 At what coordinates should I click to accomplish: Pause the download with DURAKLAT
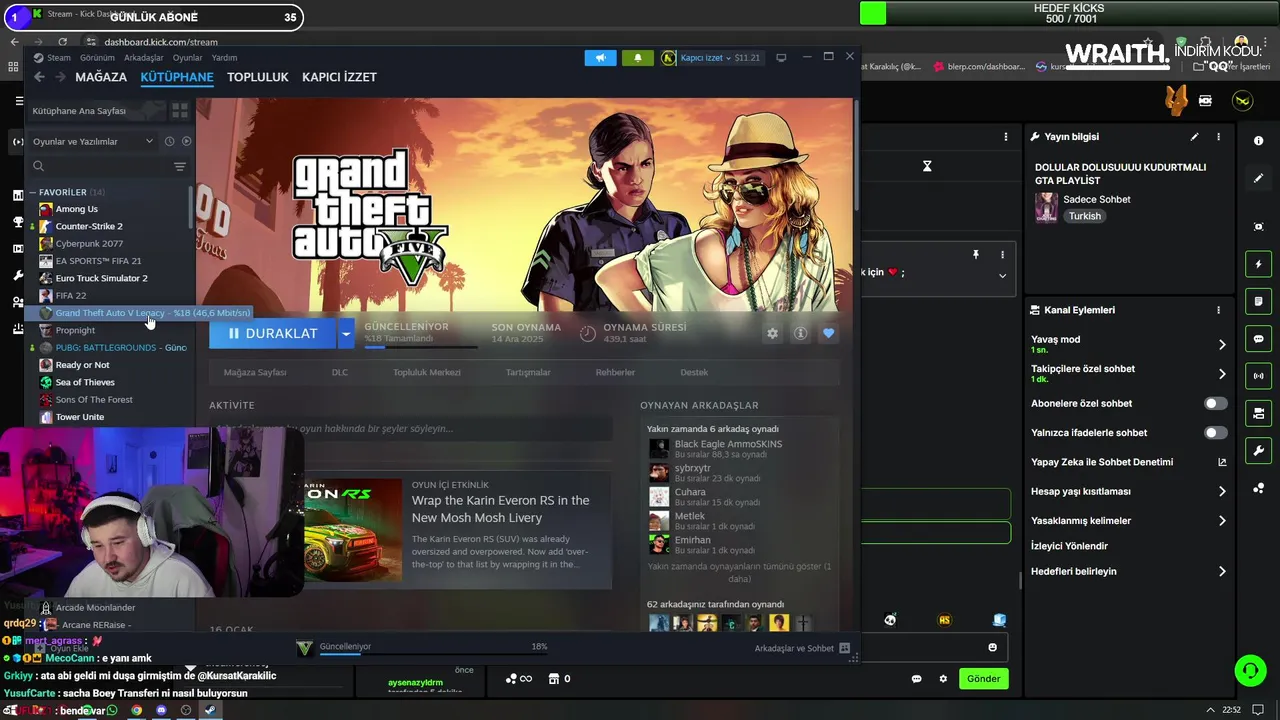click(x=273, y=334)
